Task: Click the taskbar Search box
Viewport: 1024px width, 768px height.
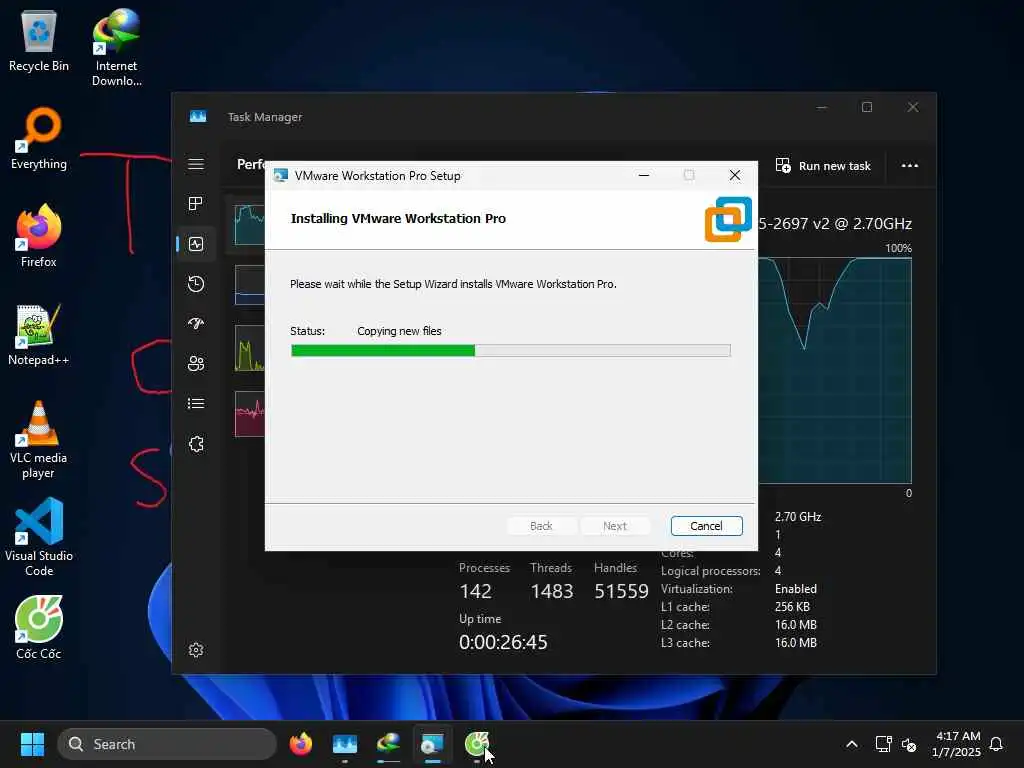Action: pos(167,744)
